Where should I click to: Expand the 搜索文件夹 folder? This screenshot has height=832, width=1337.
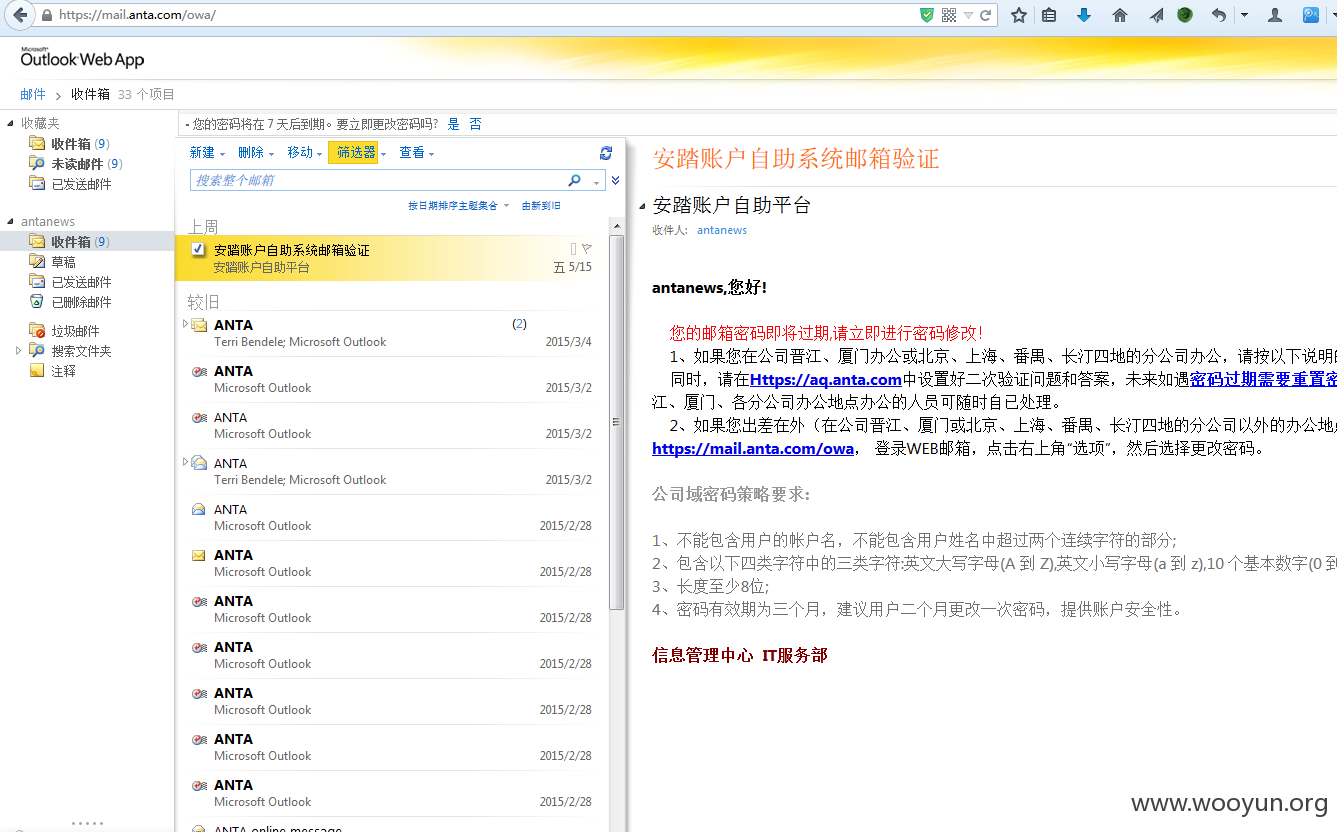click(18, 351)
